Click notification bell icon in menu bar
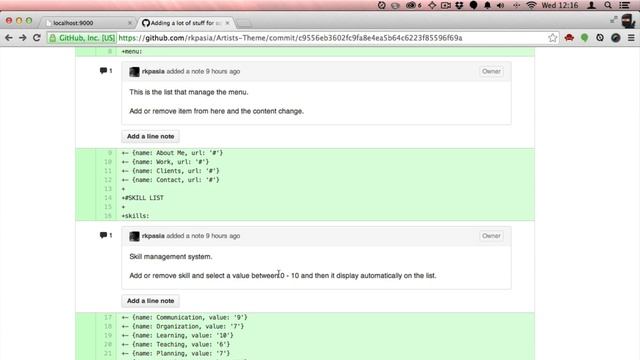The image size is (640, 360). click(x=487, y=5)
